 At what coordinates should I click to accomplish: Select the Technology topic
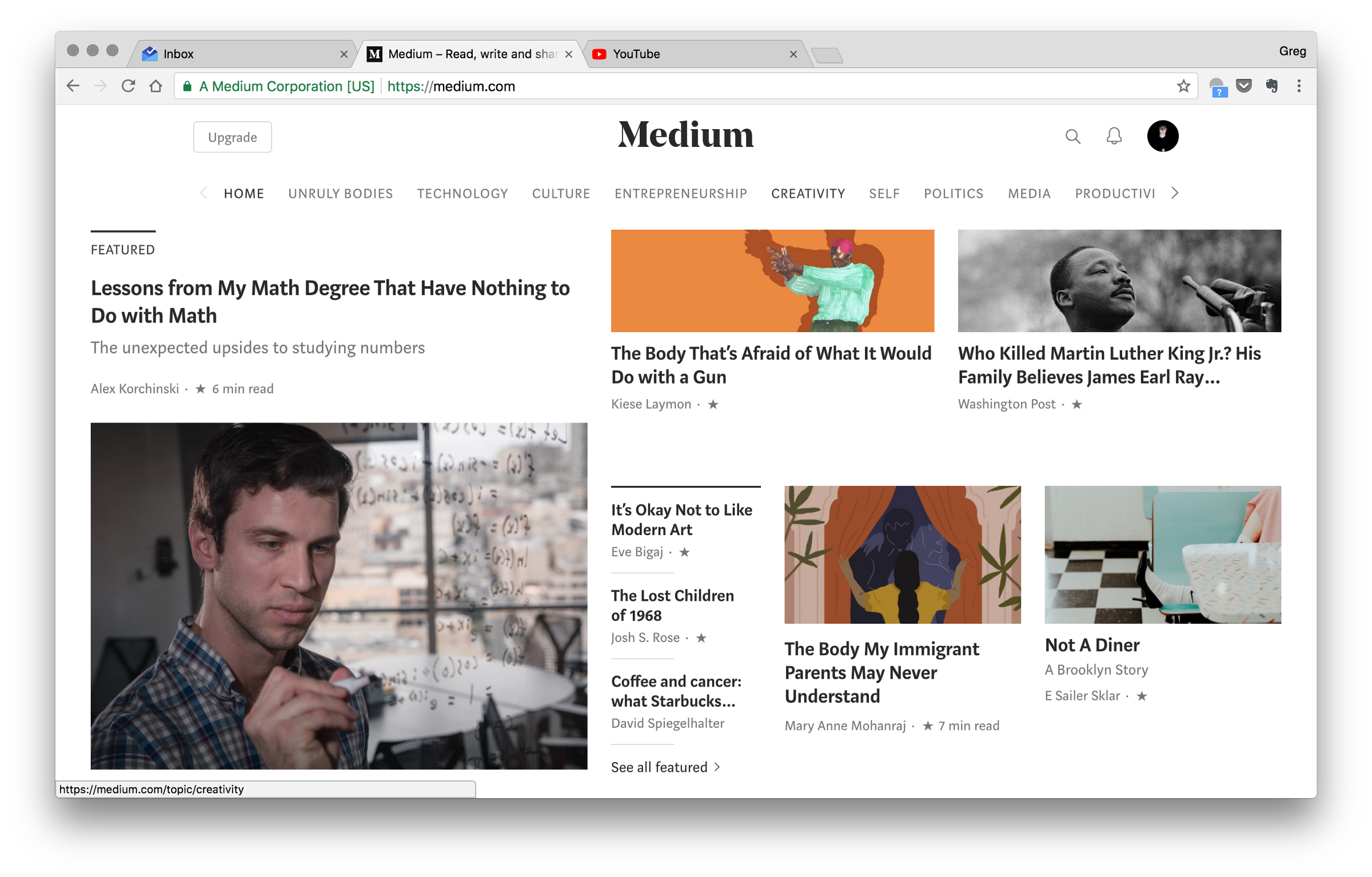462,194
